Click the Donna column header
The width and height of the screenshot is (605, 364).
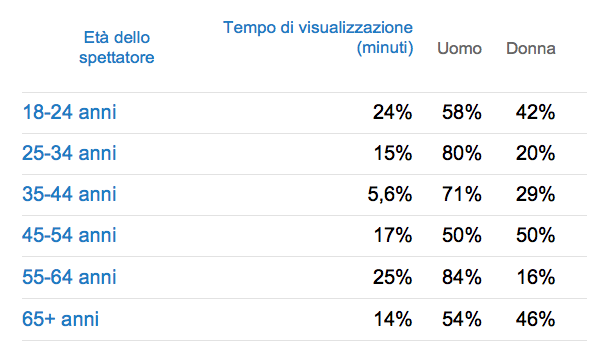pyautogui.click(x=531, y=49)
